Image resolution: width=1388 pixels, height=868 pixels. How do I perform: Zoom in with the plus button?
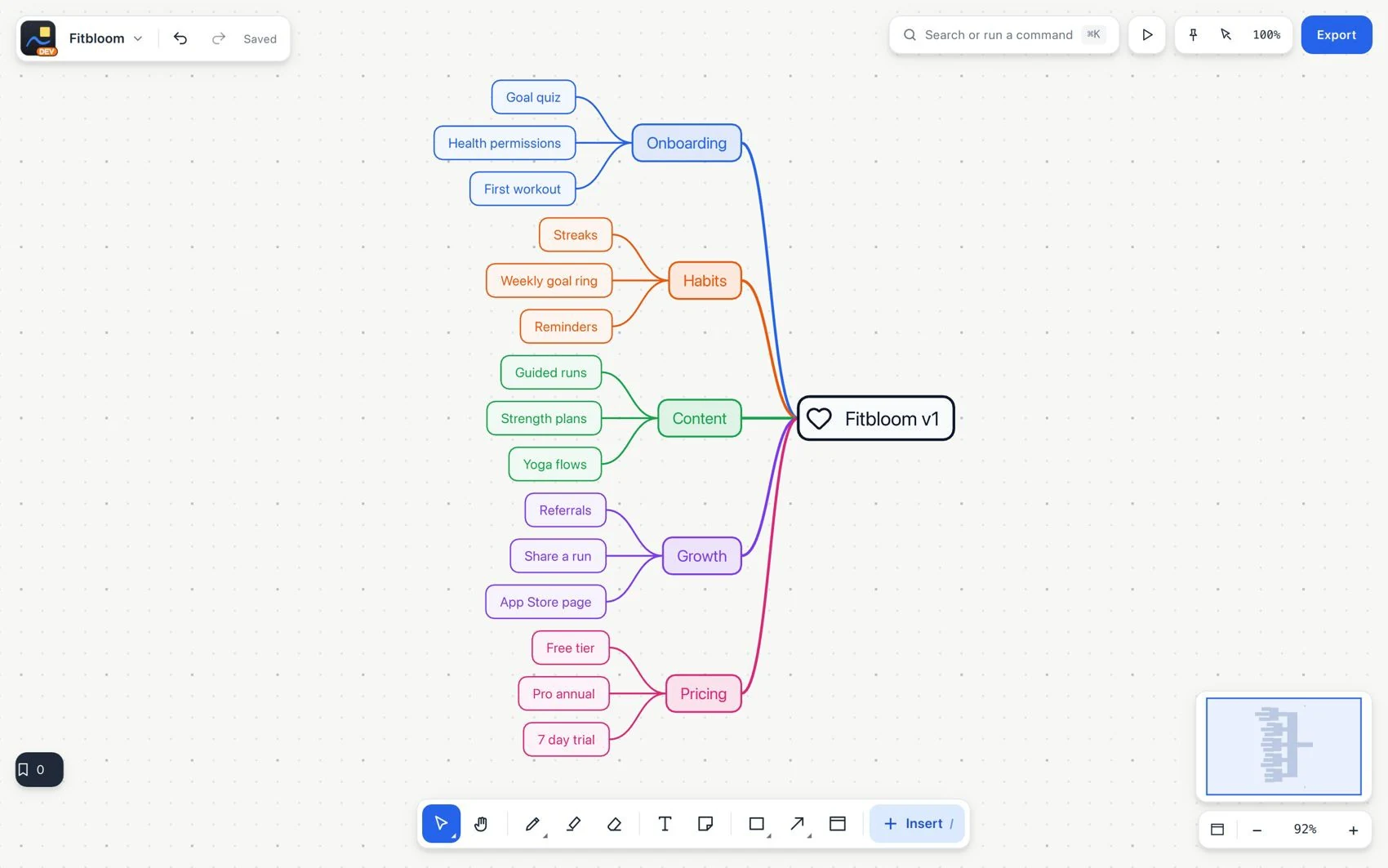click(1353, 830)
